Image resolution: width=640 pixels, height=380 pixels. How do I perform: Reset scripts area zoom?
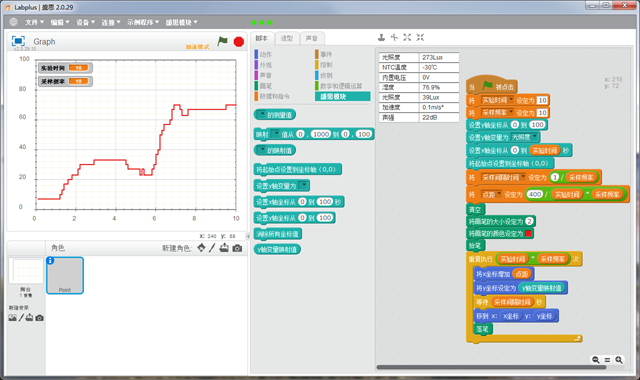click(x=607, y=360)
